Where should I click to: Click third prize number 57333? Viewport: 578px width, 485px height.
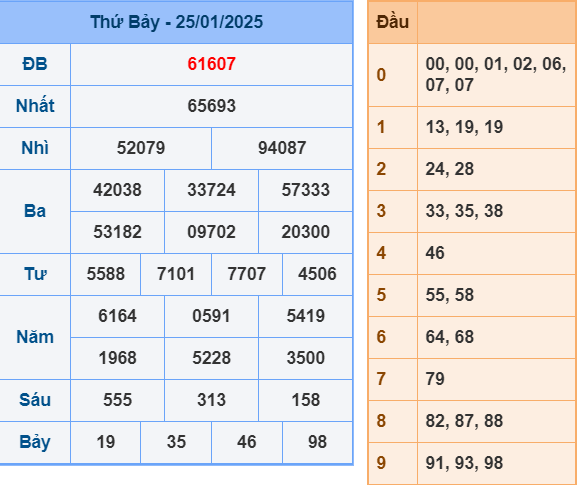click(306, 190)
